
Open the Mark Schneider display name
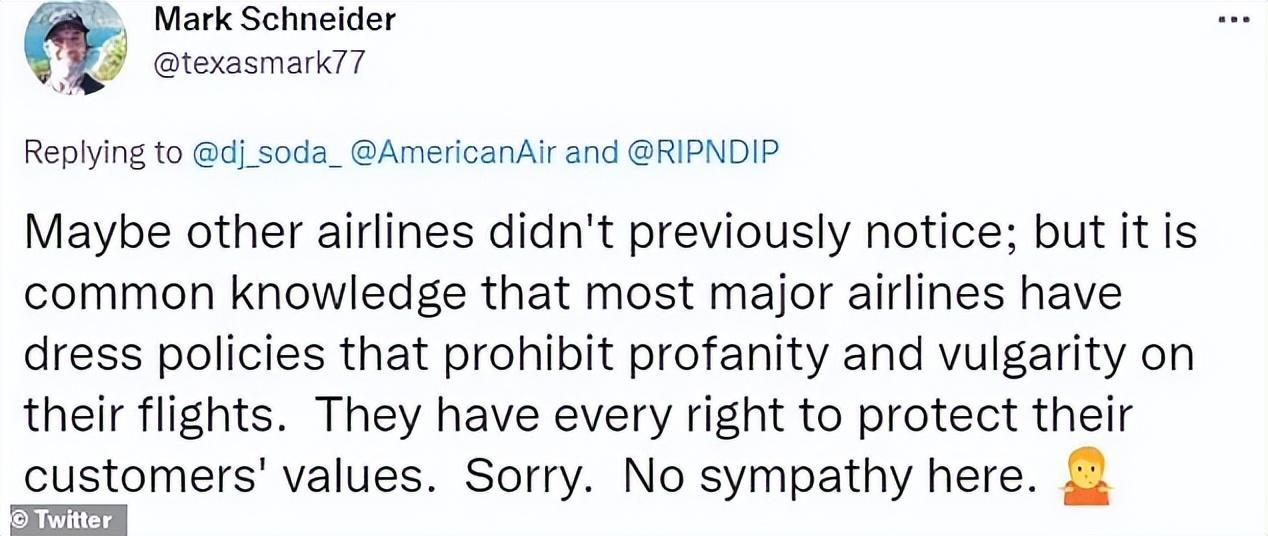coord(274,19)
